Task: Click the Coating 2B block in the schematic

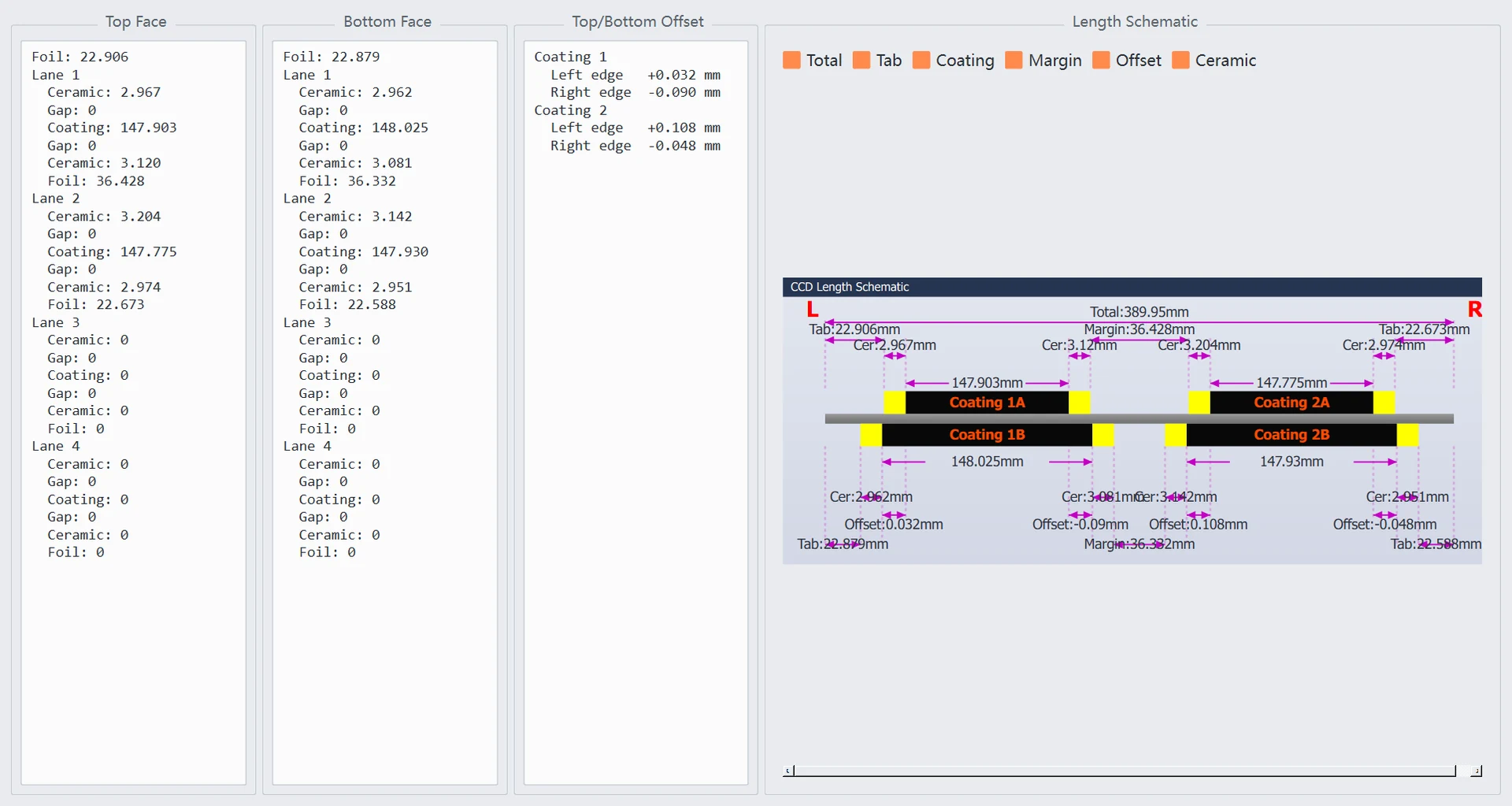Action: point(1291,435)
